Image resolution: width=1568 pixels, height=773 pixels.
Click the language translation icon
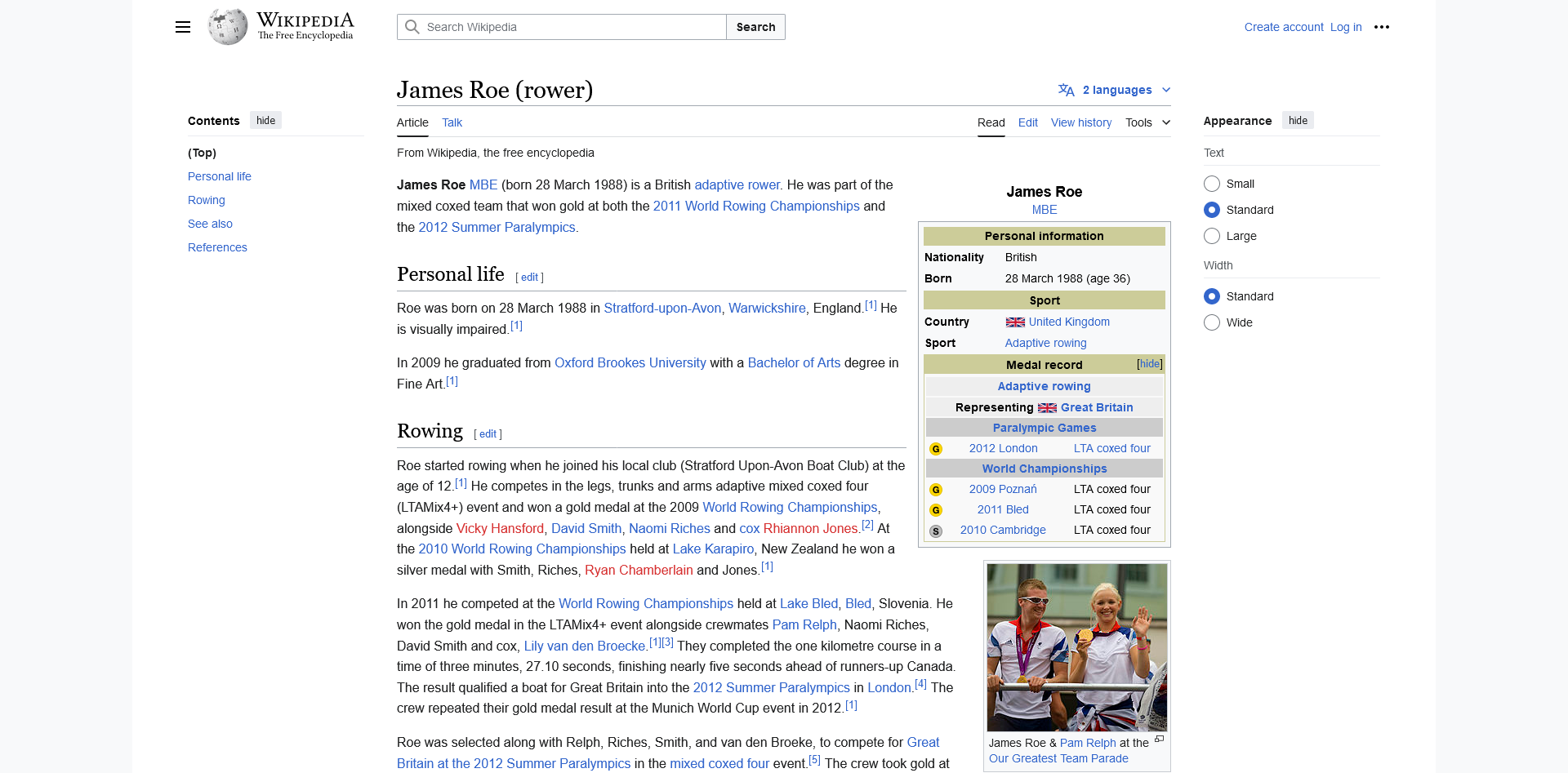(x=1066, y=90)
